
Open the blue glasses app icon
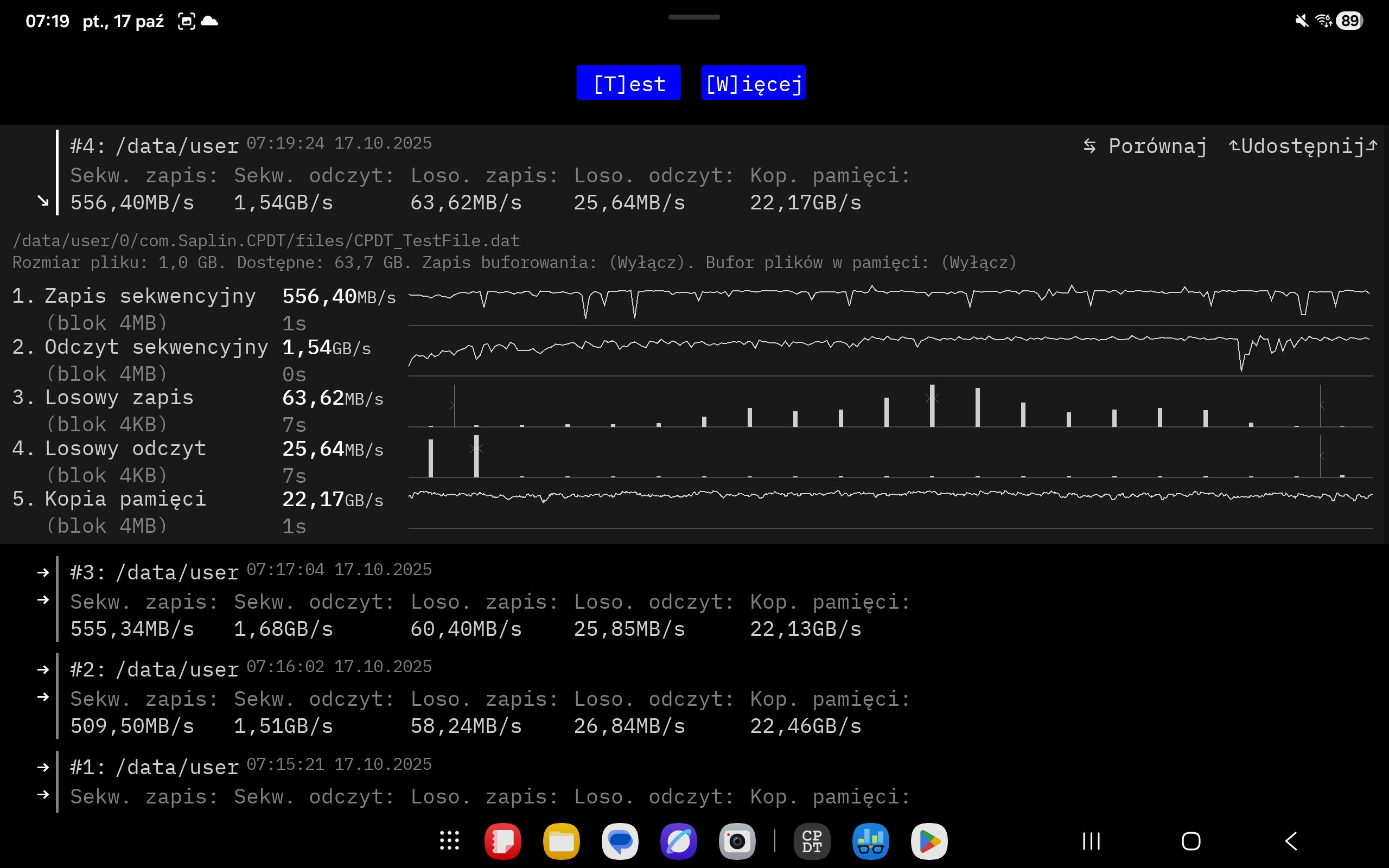click(x=871, y=841)
